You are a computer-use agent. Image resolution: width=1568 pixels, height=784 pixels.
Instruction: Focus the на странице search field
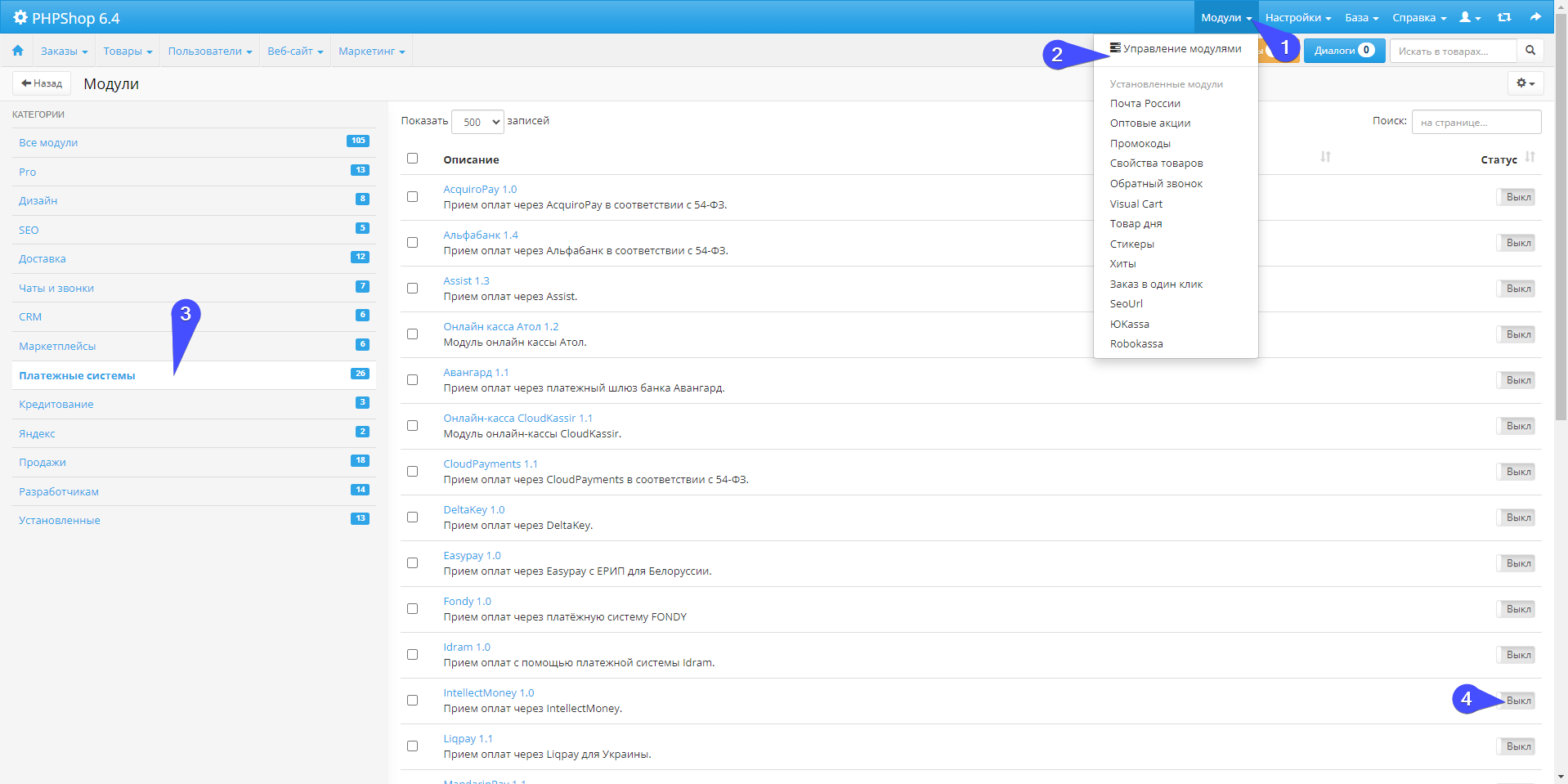pos(1476,122)
